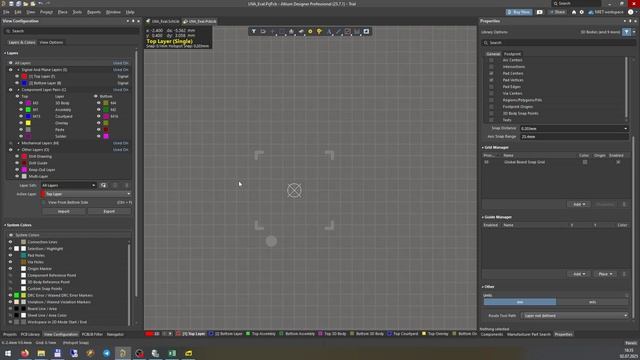Collapse the Signal And Plane Layers group

18,70
